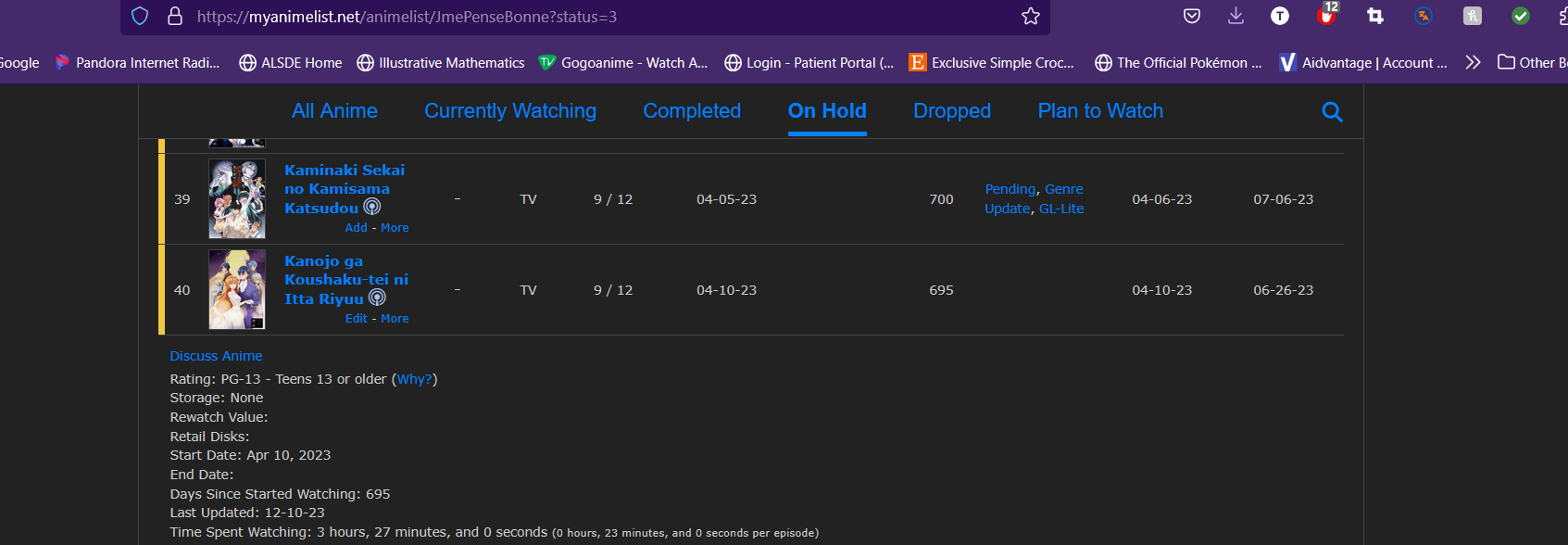Open the Kanojo ga Koushaku-tei cover thumbnail

coord(237,289)
